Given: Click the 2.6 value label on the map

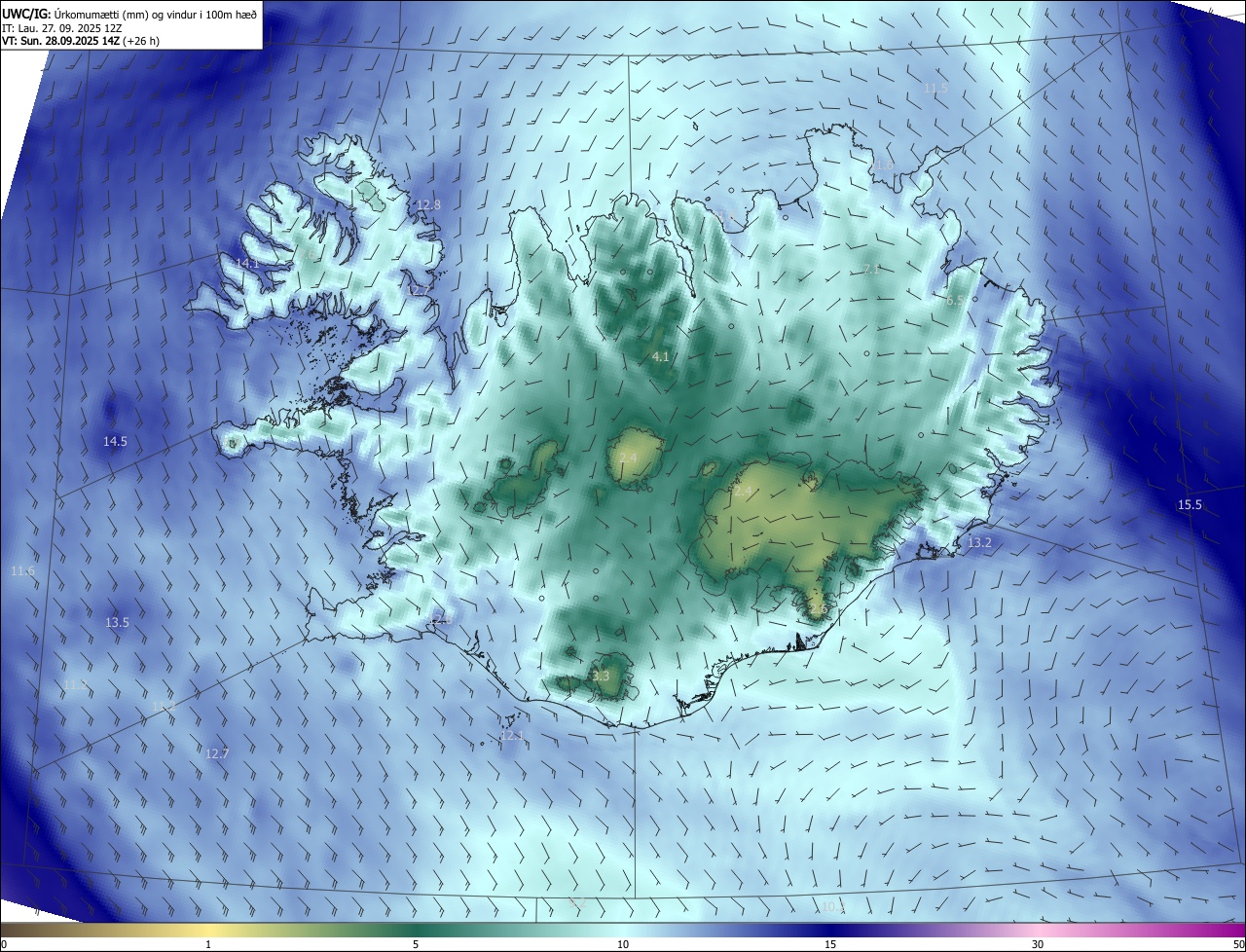Looking at the screenshot, I should click(x=818, y=610).
